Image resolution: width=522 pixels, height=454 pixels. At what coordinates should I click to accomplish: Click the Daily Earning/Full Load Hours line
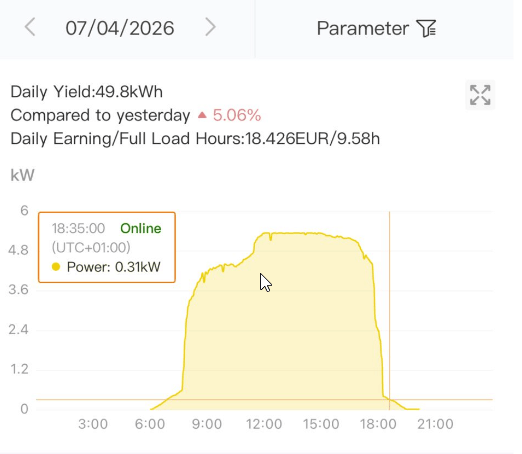(195, 138)
